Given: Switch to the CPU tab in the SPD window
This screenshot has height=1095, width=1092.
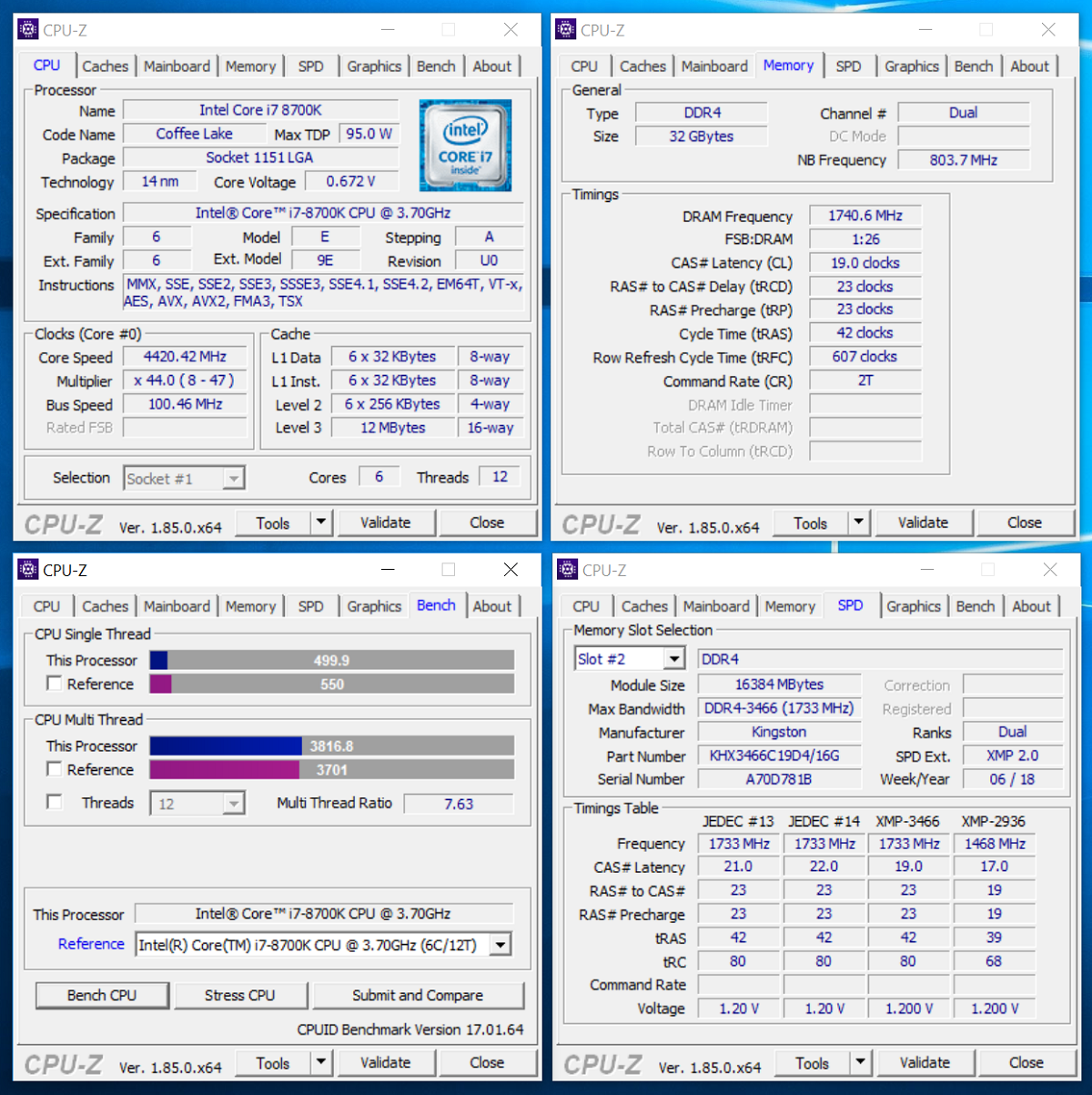Looking at the screenshot, I should coord(586,606).
